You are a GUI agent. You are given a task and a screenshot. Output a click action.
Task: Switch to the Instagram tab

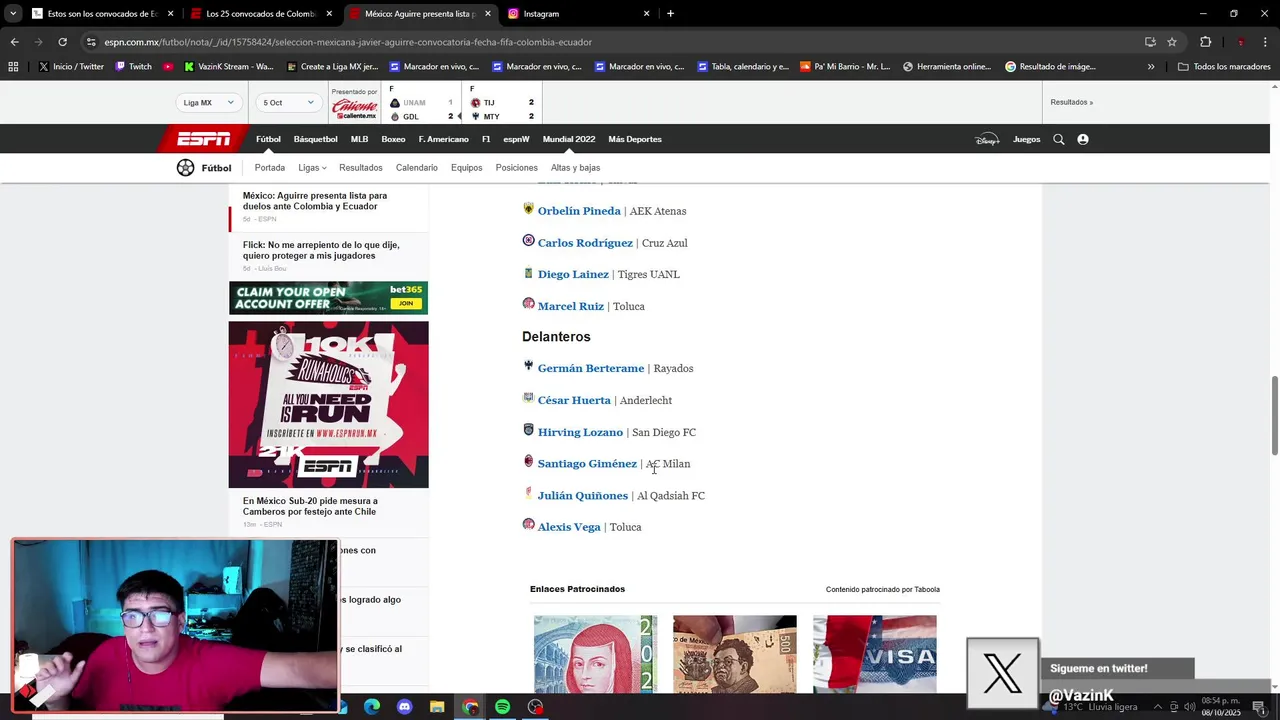point(579,14)
